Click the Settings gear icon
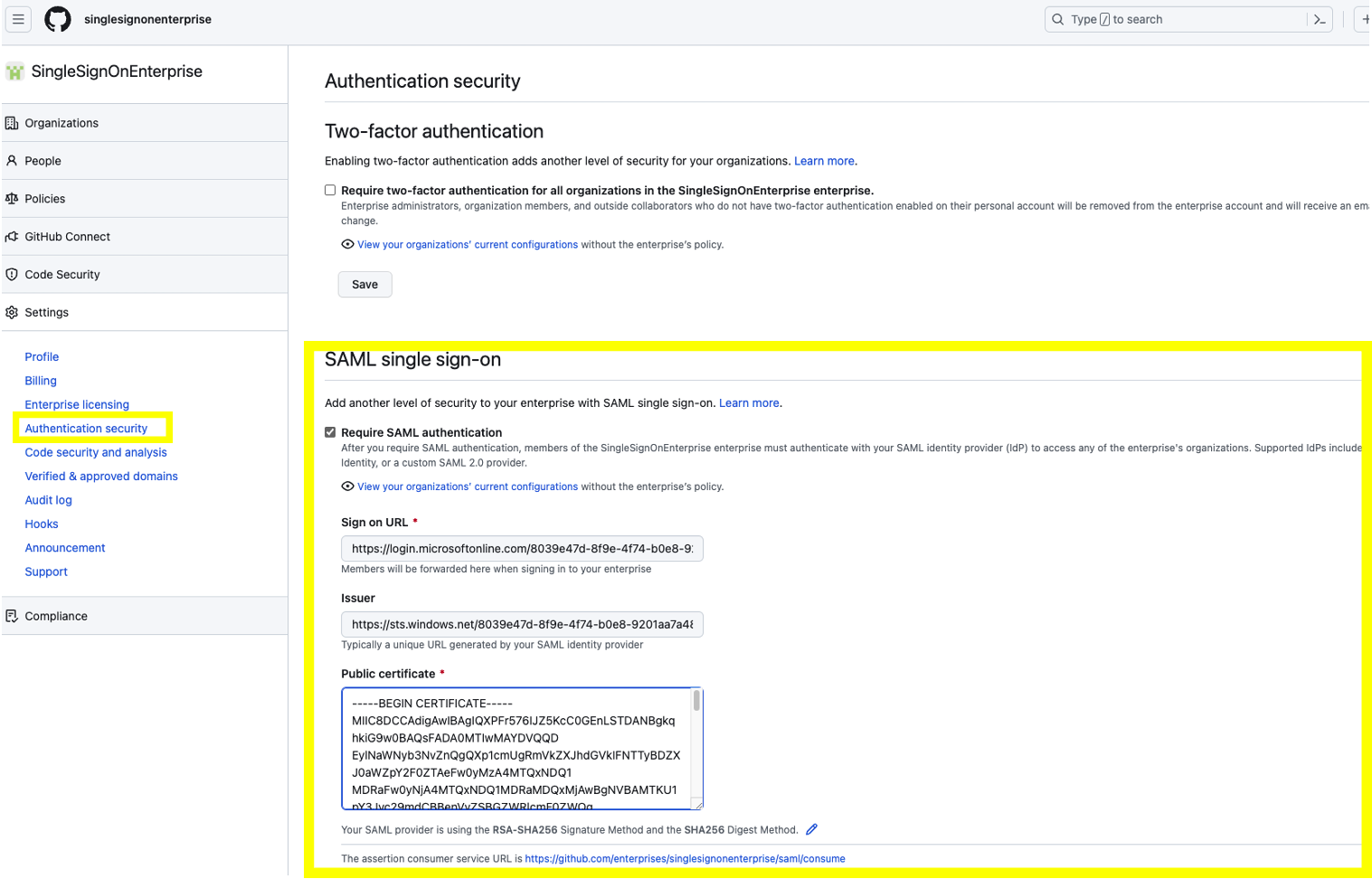1372x879 pixels. point(12,313)
